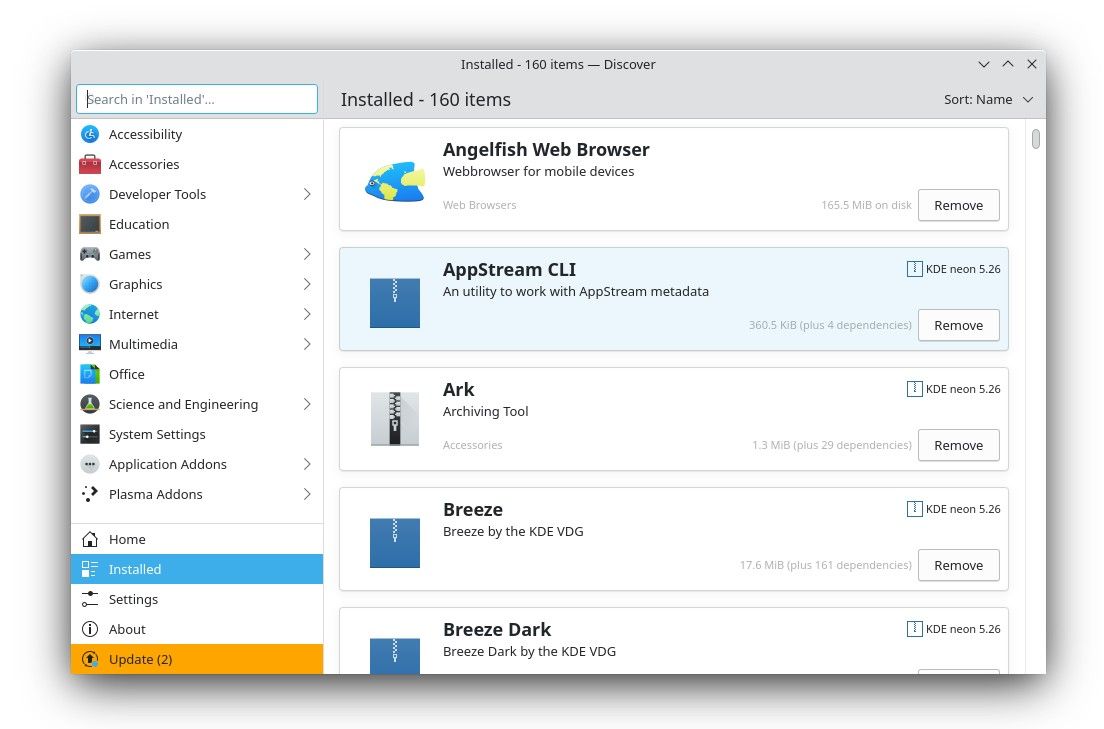Click the Installed list icon

point(89,569)
